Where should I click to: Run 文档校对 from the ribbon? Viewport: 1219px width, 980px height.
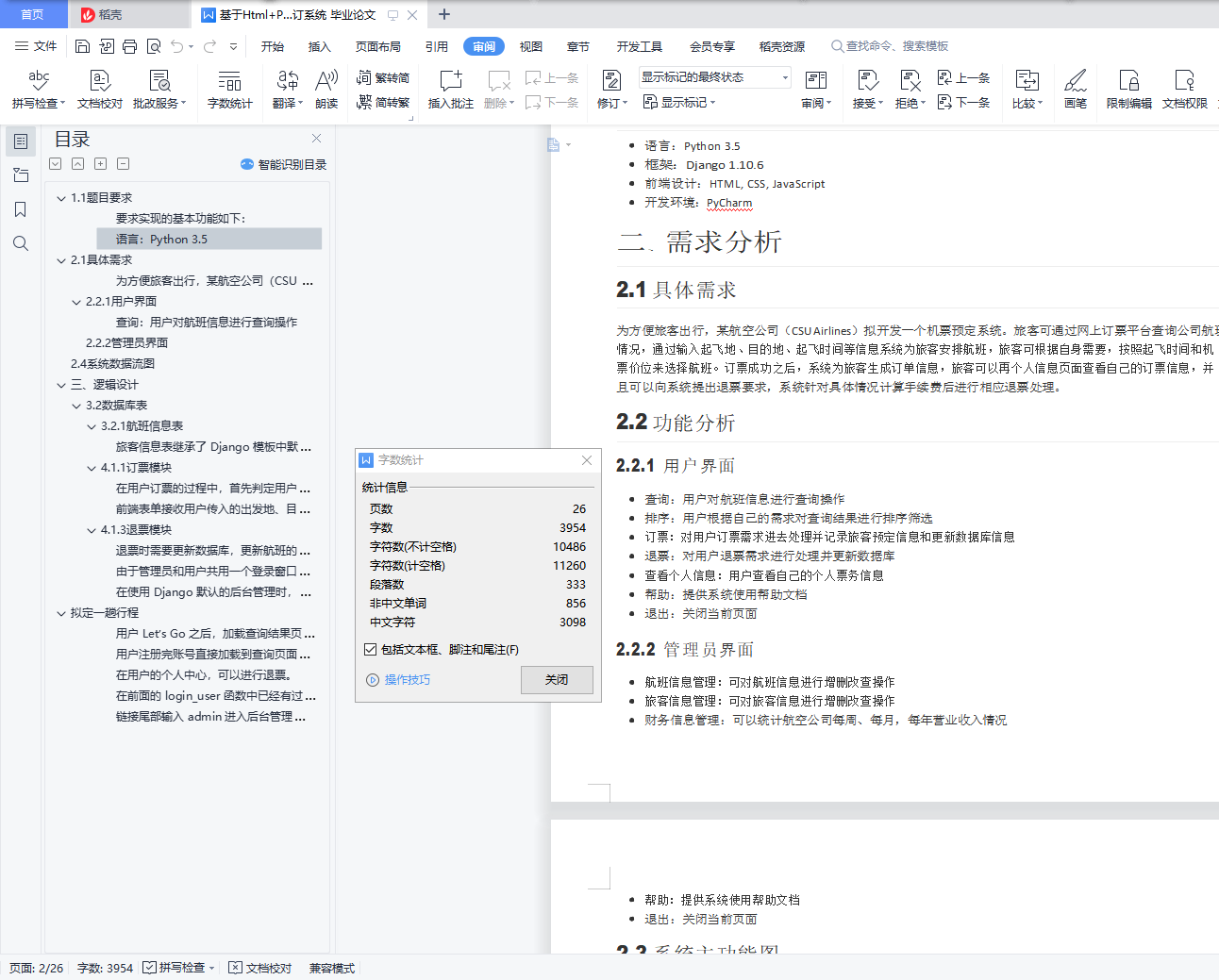pos(100,90)
